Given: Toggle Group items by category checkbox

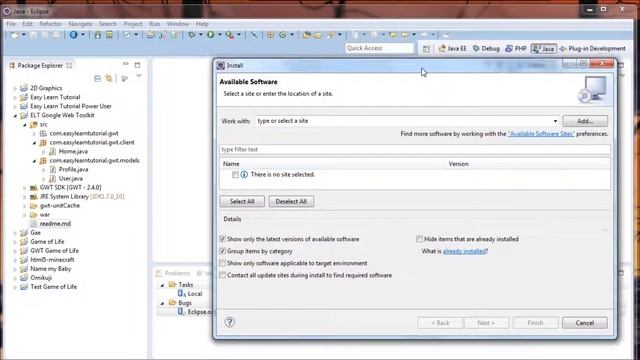Looking at the screenshot, I should (222, 251).
